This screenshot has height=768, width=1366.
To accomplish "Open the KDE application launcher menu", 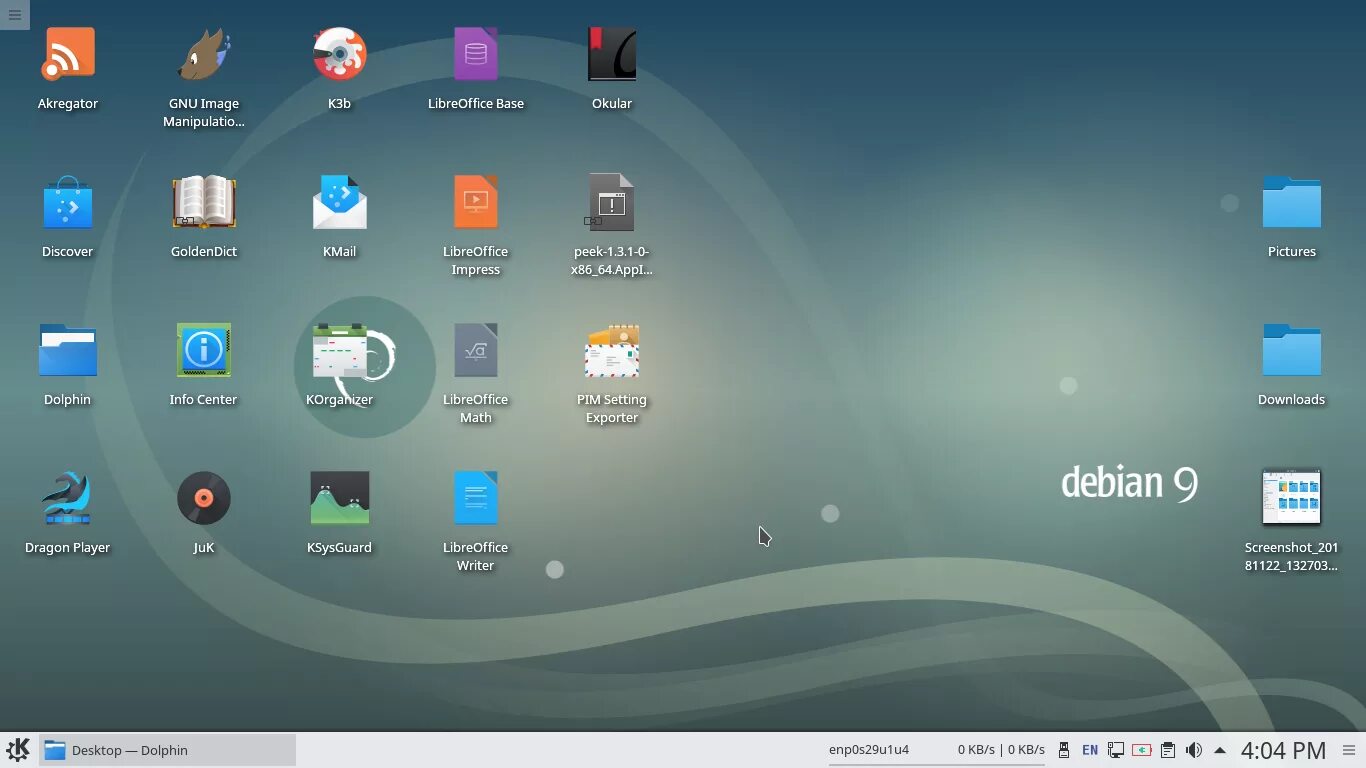I will click(18, 750).
